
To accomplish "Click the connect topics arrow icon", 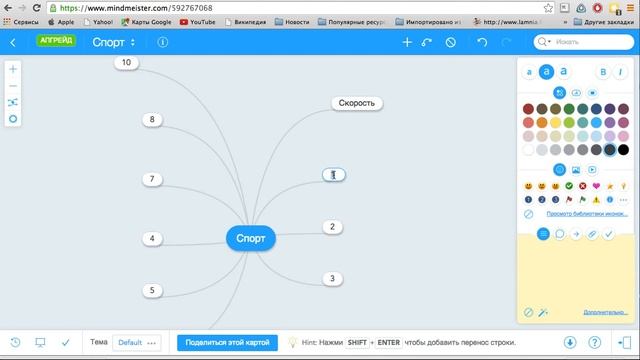I will point(427,42).
